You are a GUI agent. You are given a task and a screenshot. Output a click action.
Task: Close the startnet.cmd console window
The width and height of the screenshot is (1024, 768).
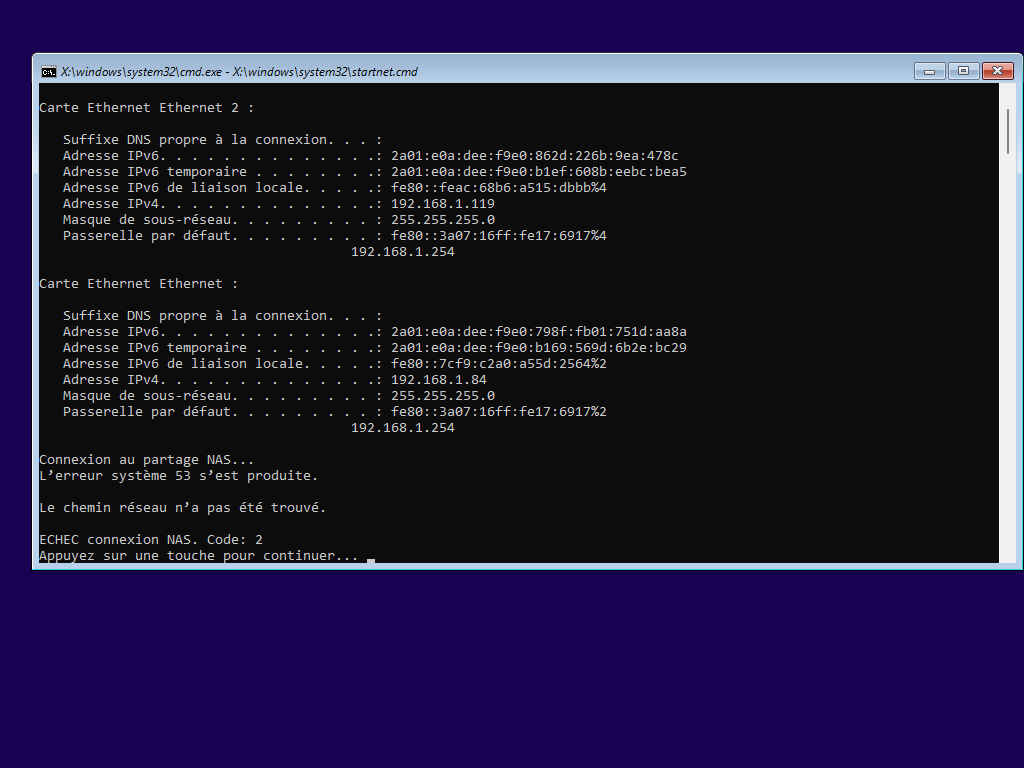click(997, 71)
